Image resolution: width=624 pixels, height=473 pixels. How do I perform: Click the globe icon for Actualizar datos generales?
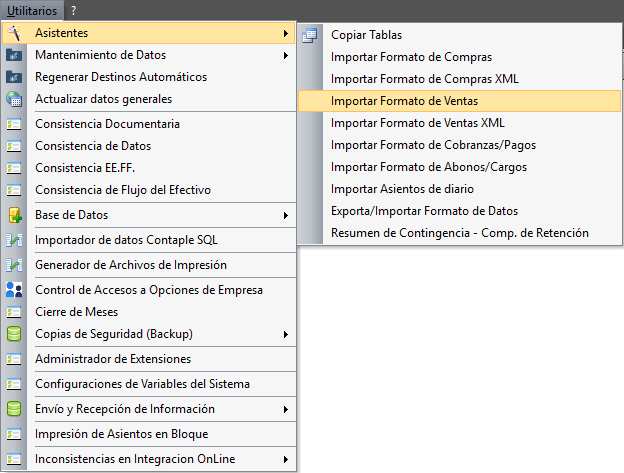pyautogui.click(x=14, y=99)
